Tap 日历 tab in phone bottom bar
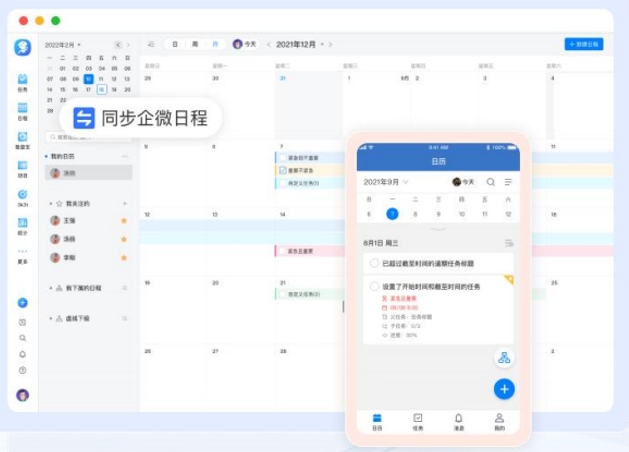629x452 pixels. [x=377, y=422]
